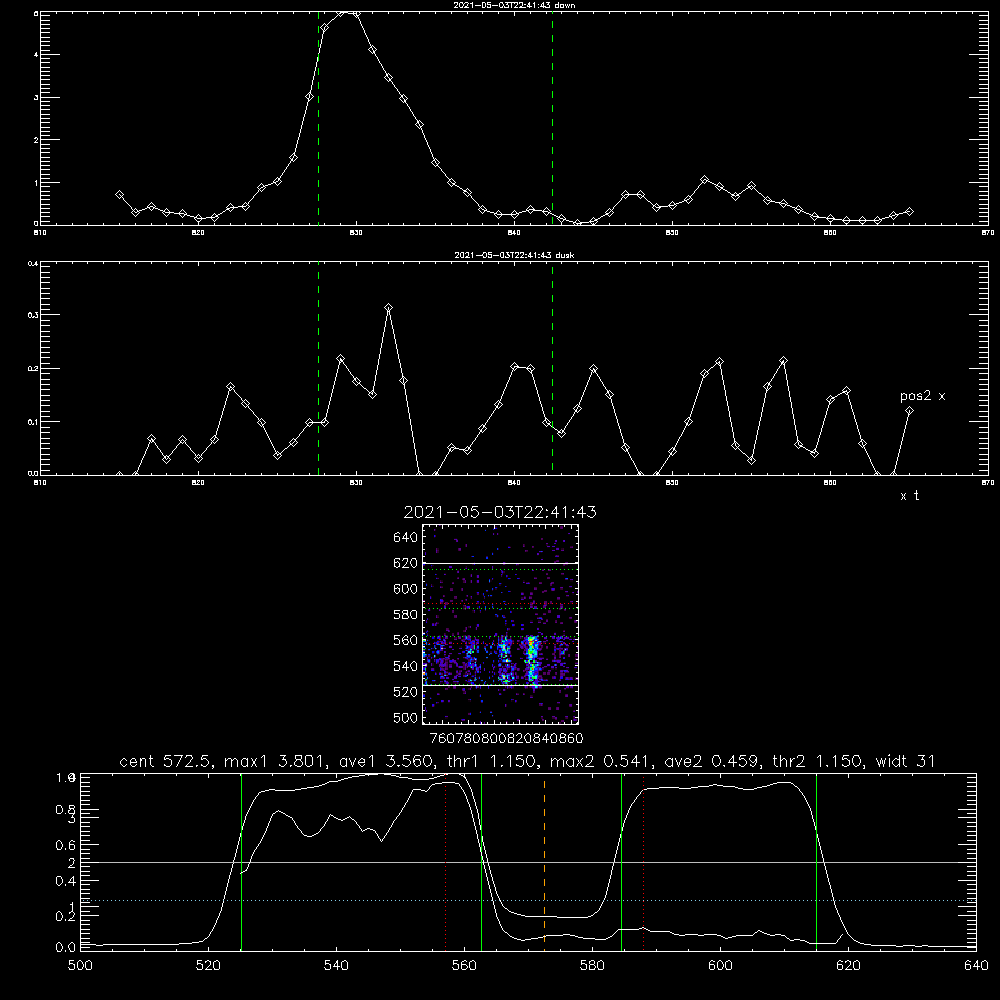
Task: Click the dawn plot title at the top
Action: point(514,5)
